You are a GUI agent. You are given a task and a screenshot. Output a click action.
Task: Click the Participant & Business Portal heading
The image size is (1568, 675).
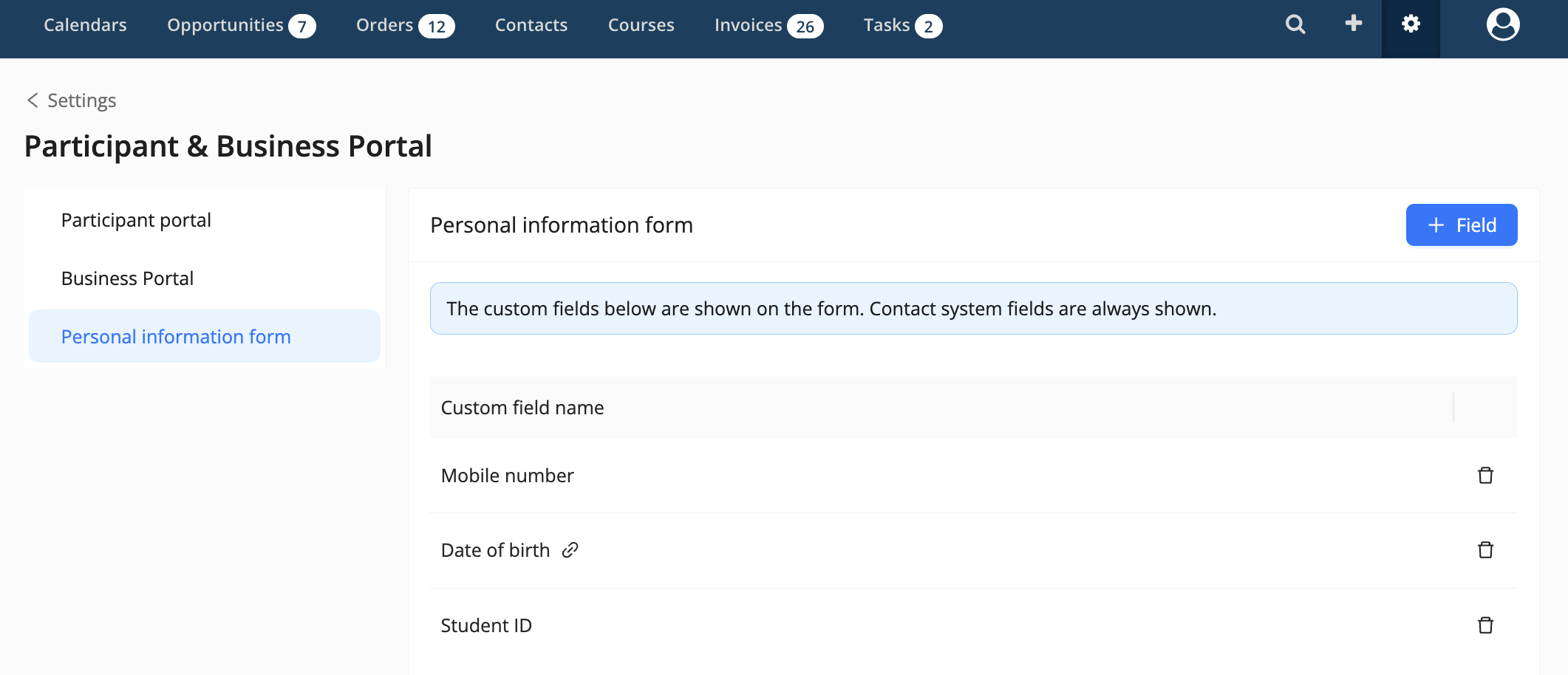pos(228,146)
